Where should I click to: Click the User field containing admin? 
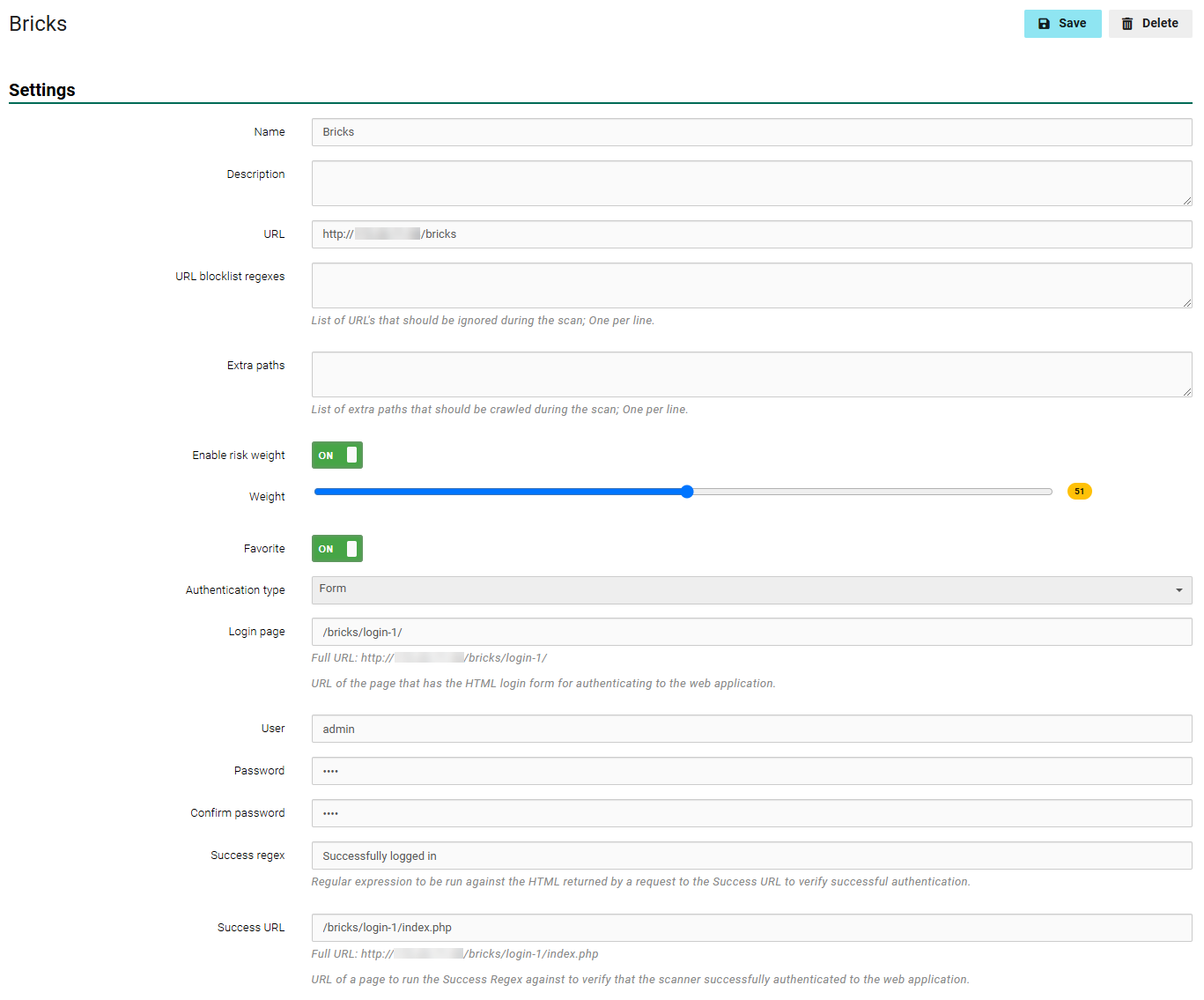(750, 729)
